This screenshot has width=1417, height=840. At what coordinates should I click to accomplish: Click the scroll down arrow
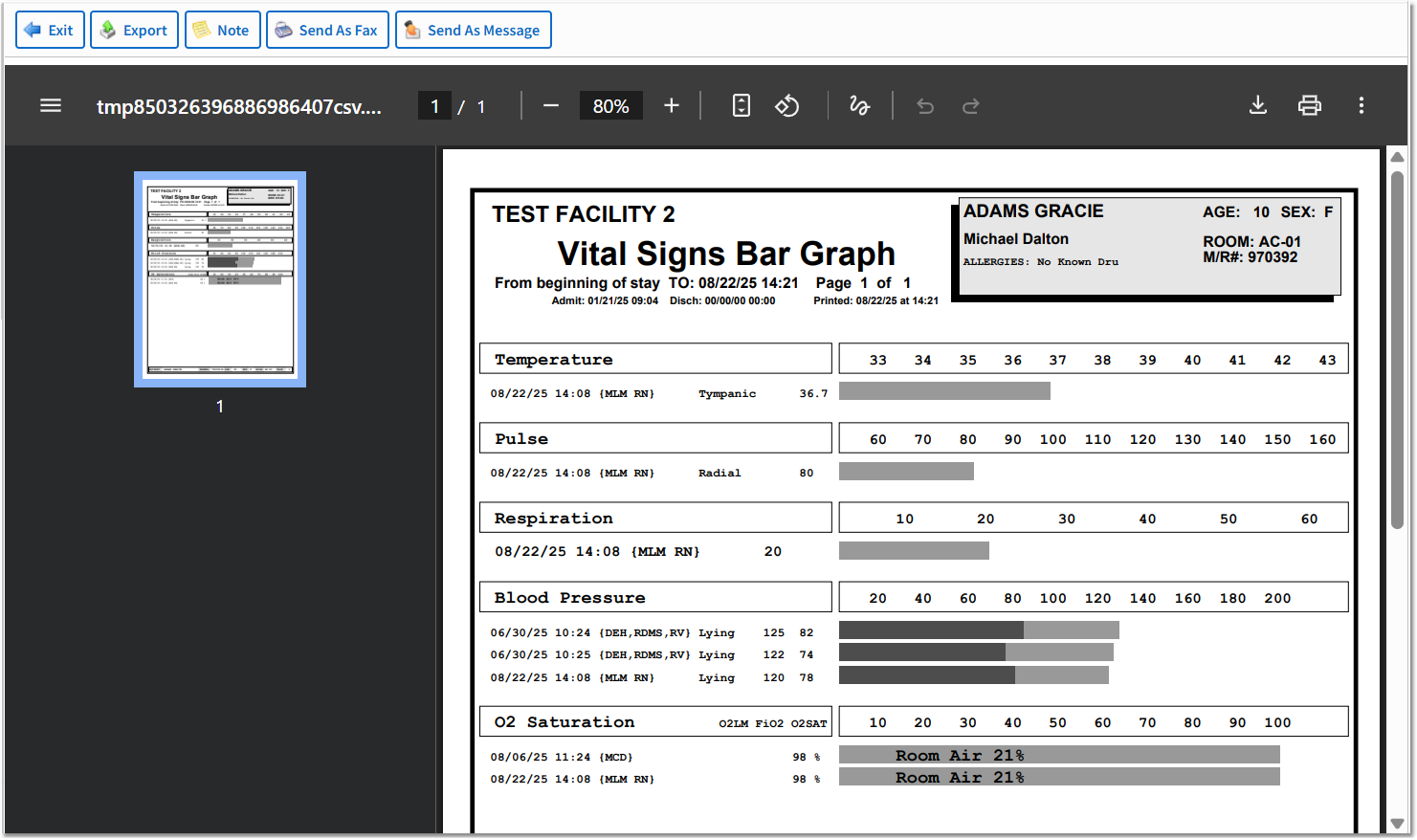1397,824
